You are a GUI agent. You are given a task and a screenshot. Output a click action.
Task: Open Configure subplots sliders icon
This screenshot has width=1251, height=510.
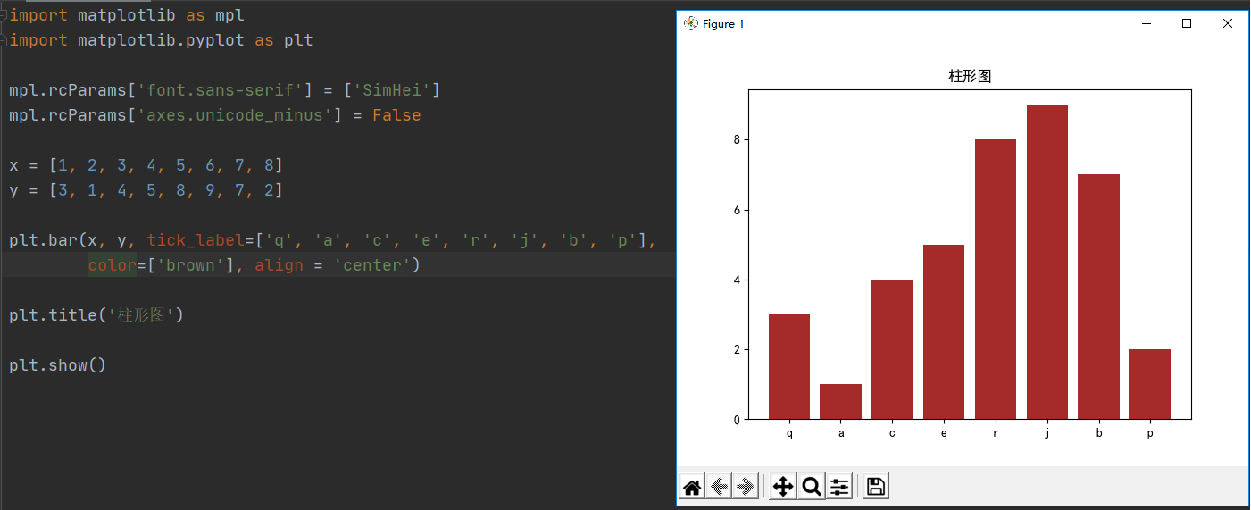tap(839, 487)
